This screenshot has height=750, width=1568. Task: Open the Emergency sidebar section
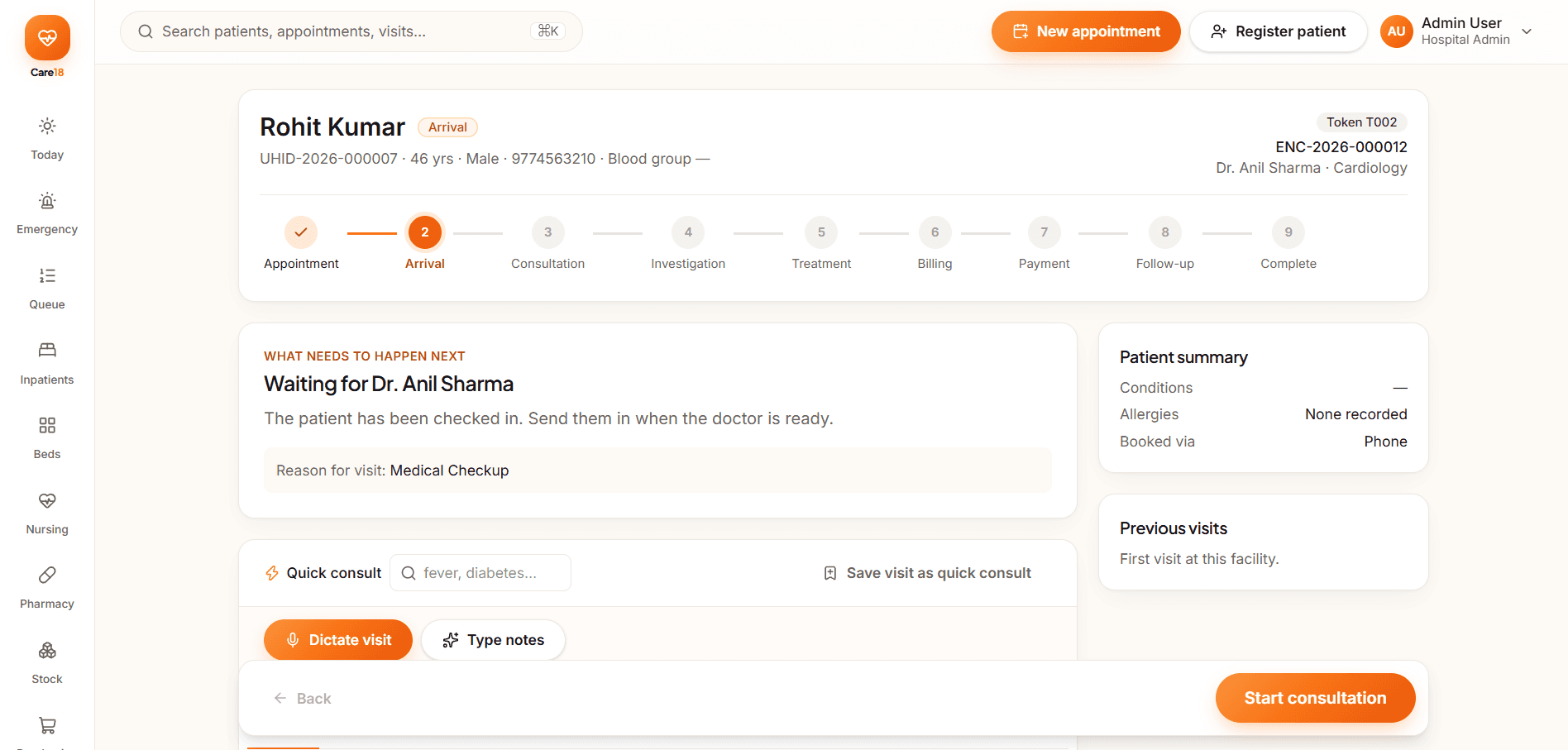coord(47,213)
